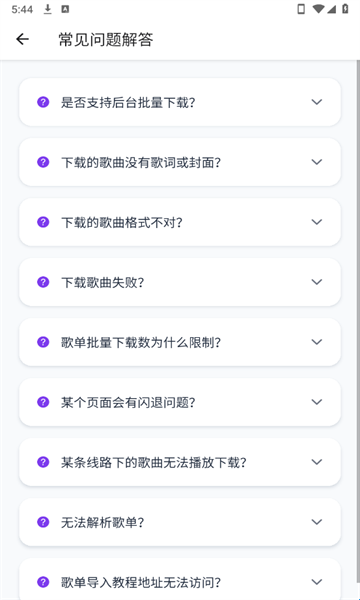The height and width of the screenshot is (600, 360).
Task: Expand chevron for 下载的歌曲格式不对
Action: point(316,222)
